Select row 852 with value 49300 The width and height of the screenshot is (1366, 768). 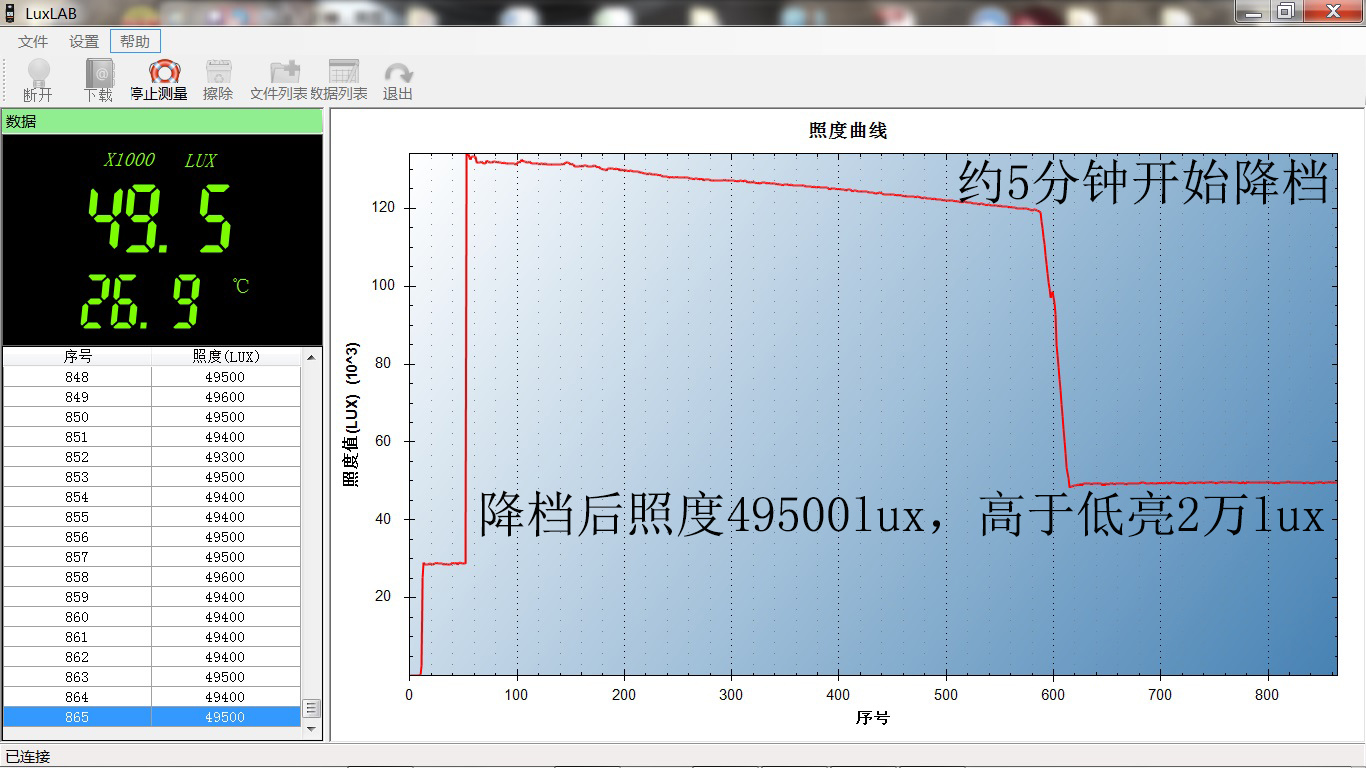click(x=152, y=457)
